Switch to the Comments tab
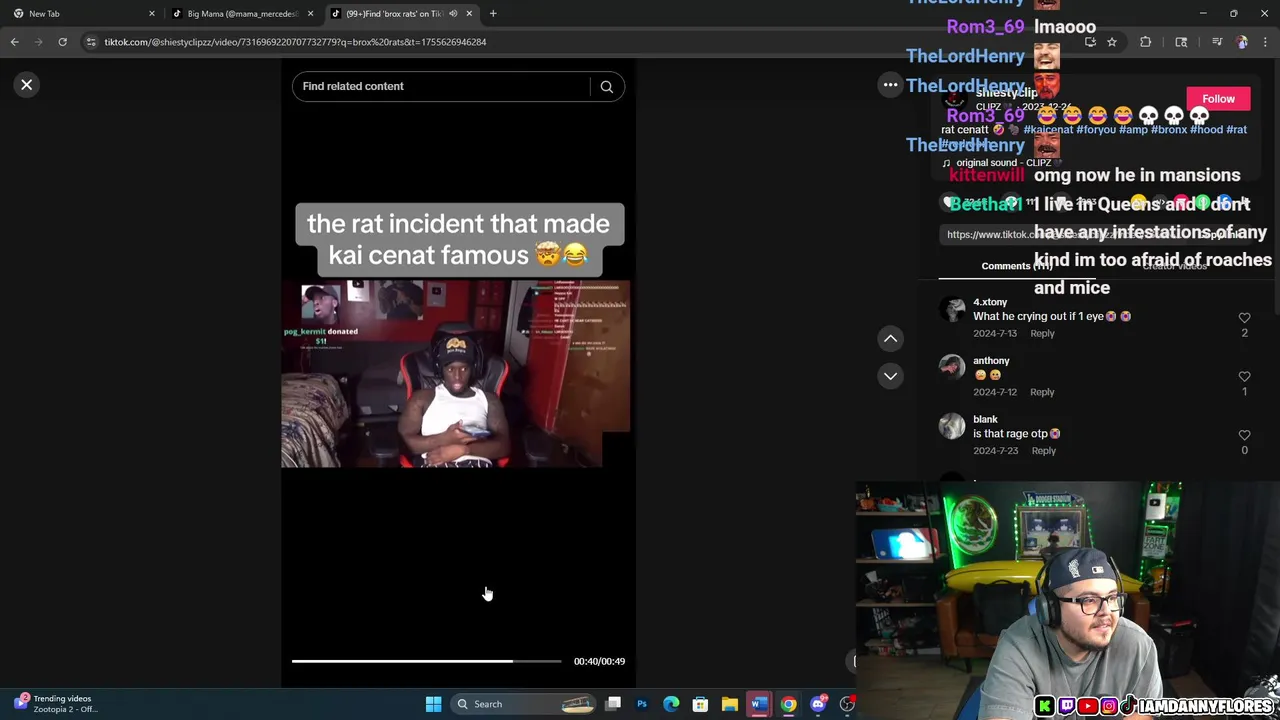This screenshot has width=1280, height=720. coord(1016,266)
